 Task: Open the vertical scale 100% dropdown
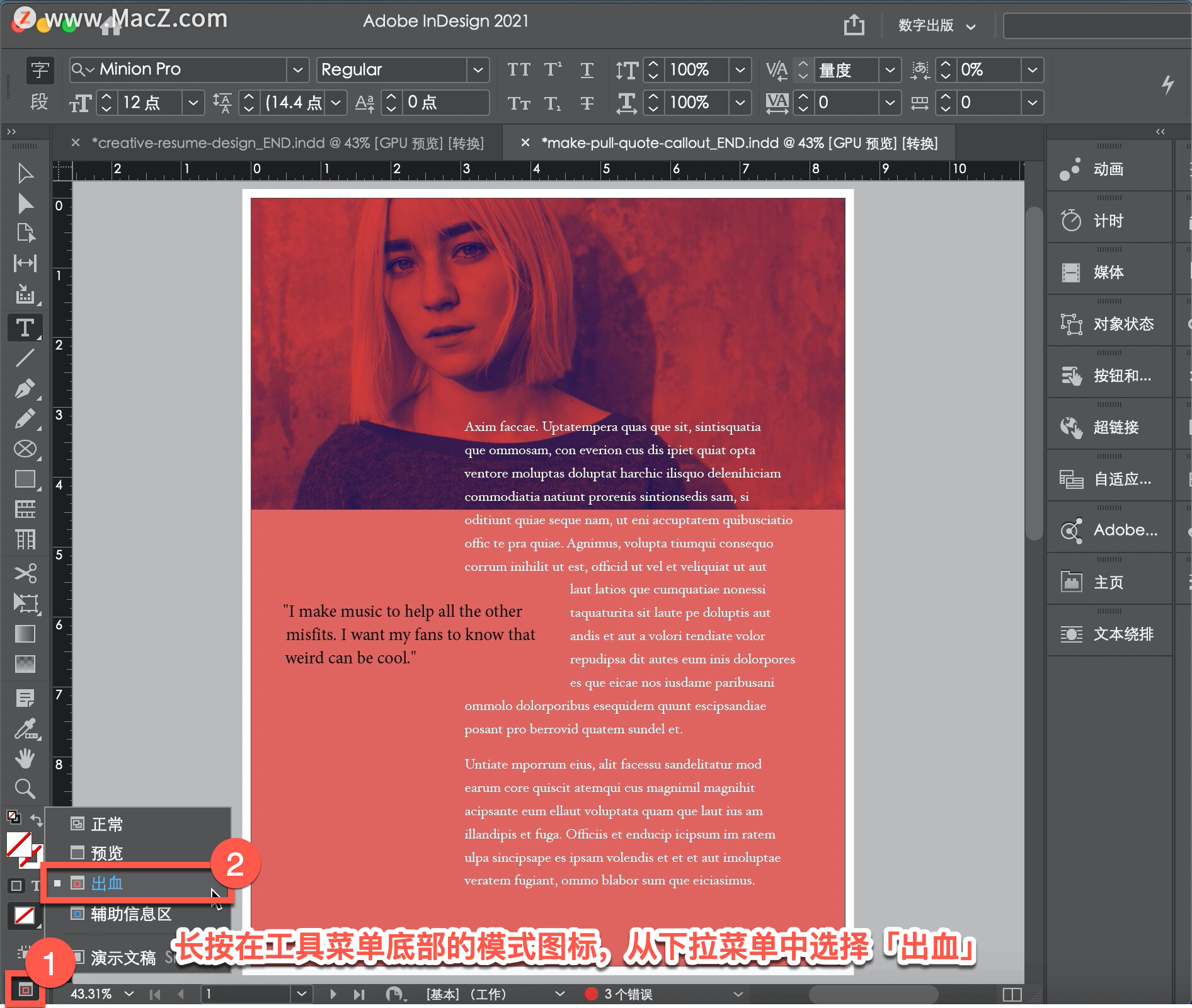coord(740,69)
